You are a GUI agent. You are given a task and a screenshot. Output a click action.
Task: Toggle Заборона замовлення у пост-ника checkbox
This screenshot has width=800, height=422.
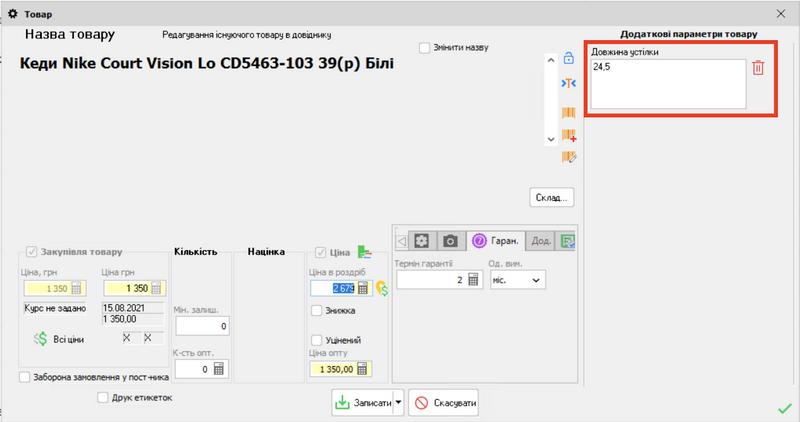tap(25, 377)
